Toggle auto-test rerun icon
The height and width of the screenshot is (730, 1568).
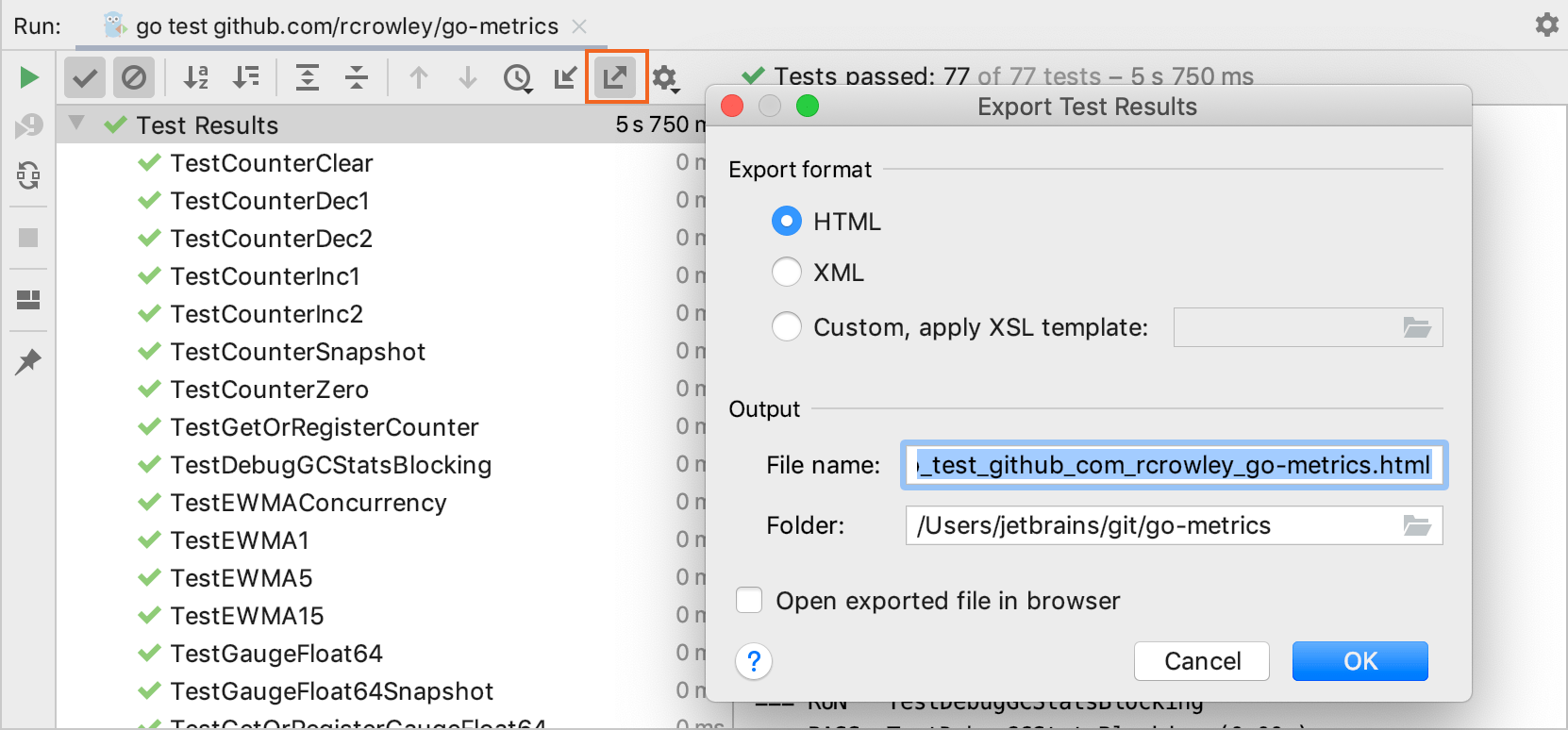point(29,175)
